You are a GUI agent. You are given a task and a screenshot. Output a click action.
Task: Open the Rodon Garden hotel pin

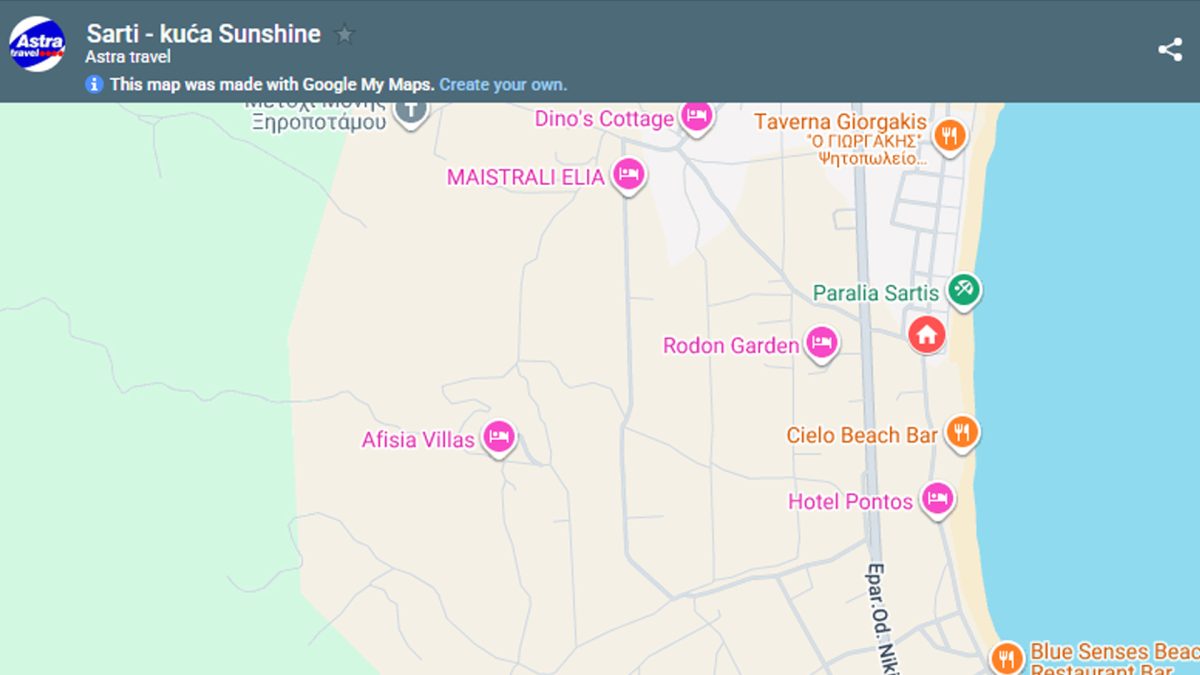821,344
